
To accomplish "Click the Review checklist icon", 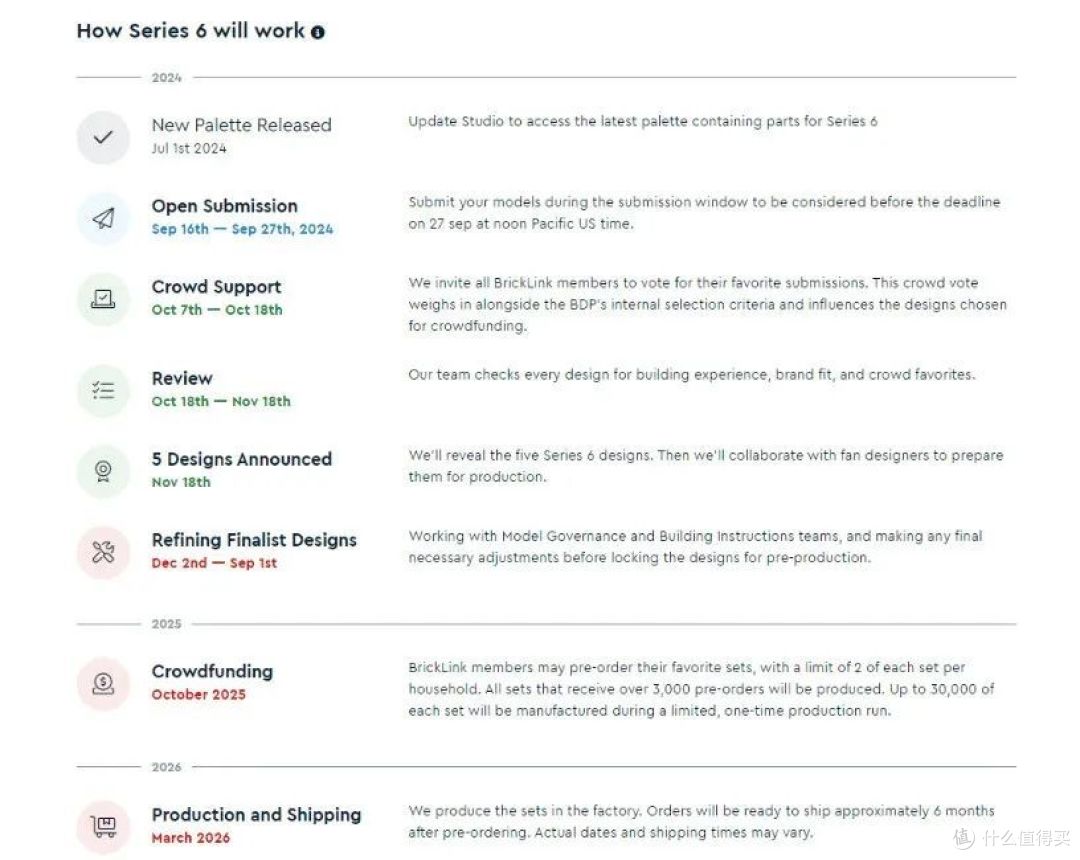I will point(103,390).
